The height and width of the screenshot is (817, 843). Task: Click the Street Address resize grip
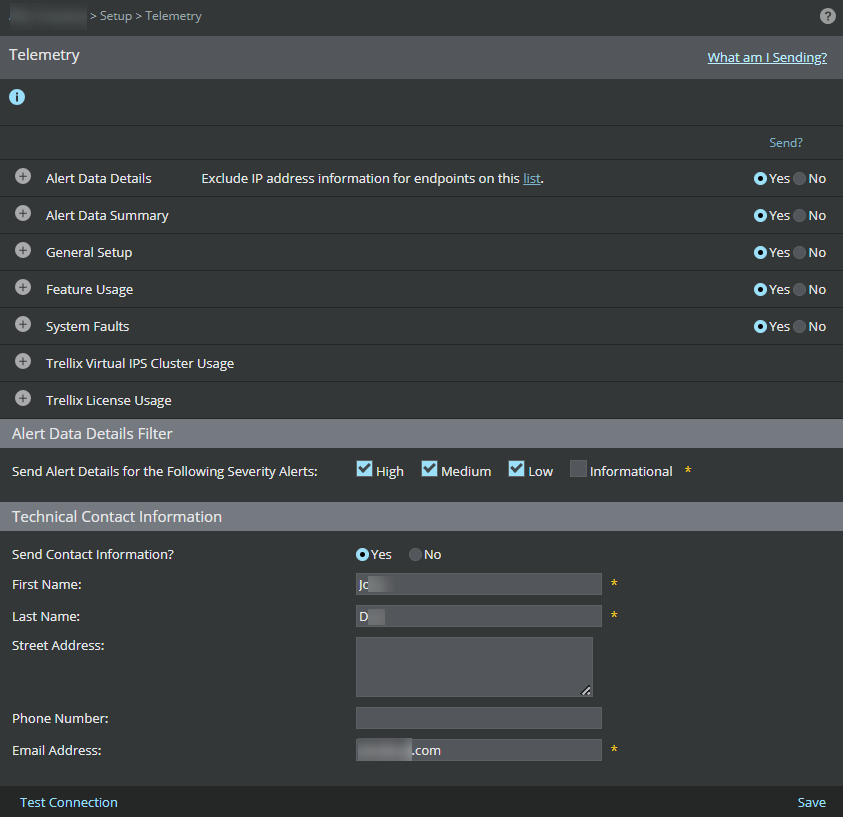tap(586, 691)
